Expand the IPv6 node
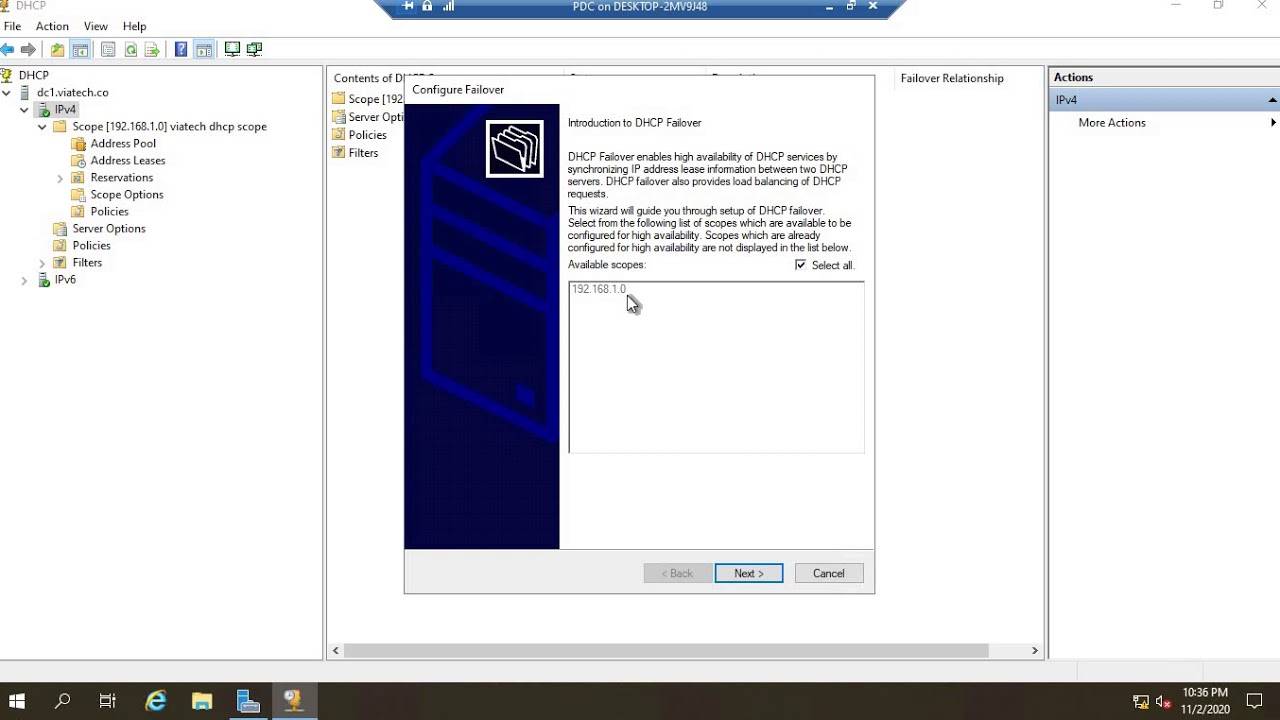Viewport: 1280px width, 720px height. click(x=25, y=280)
